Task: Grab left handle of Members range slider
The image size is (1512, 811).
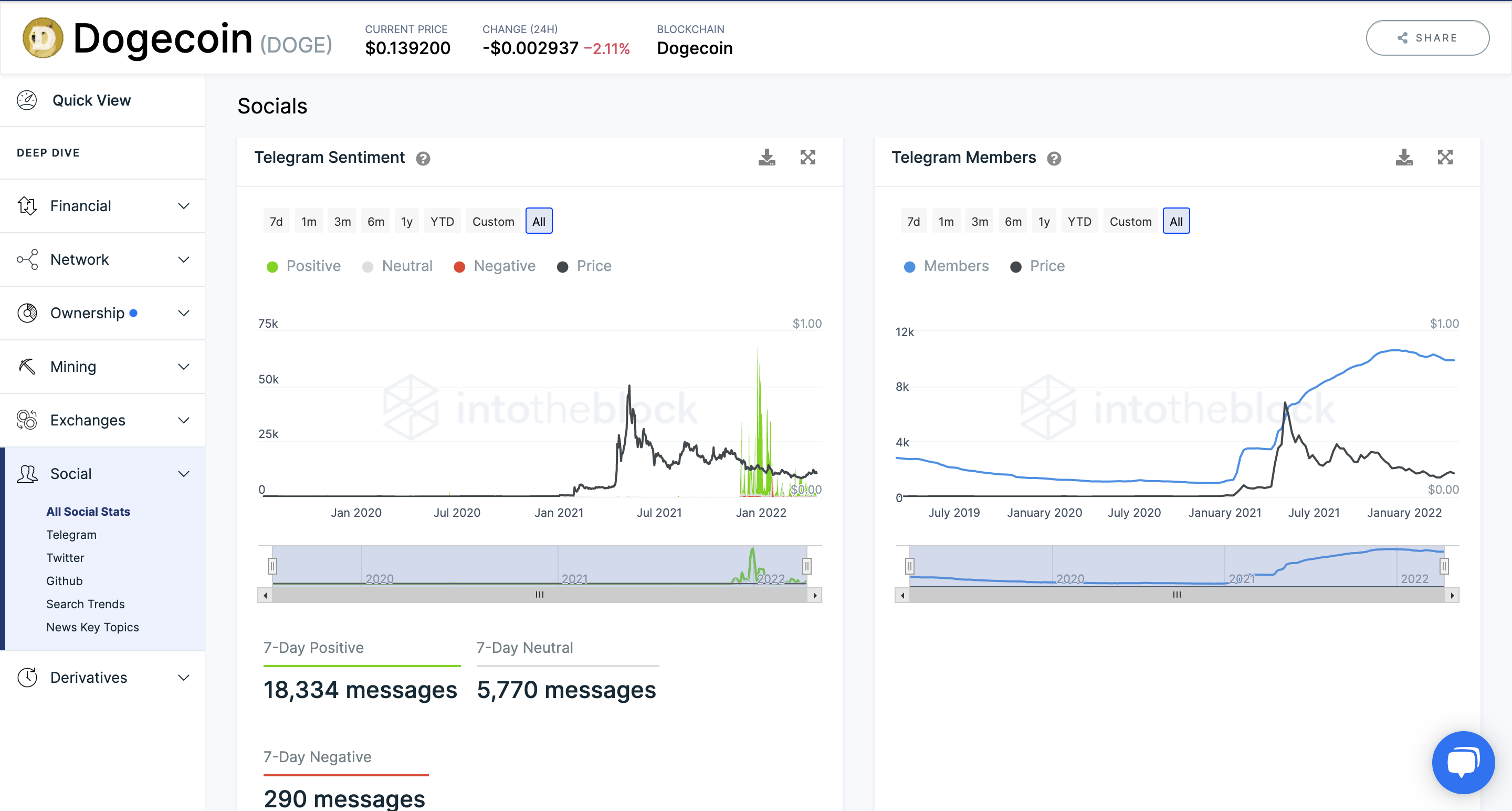Action: click(909, 566)
